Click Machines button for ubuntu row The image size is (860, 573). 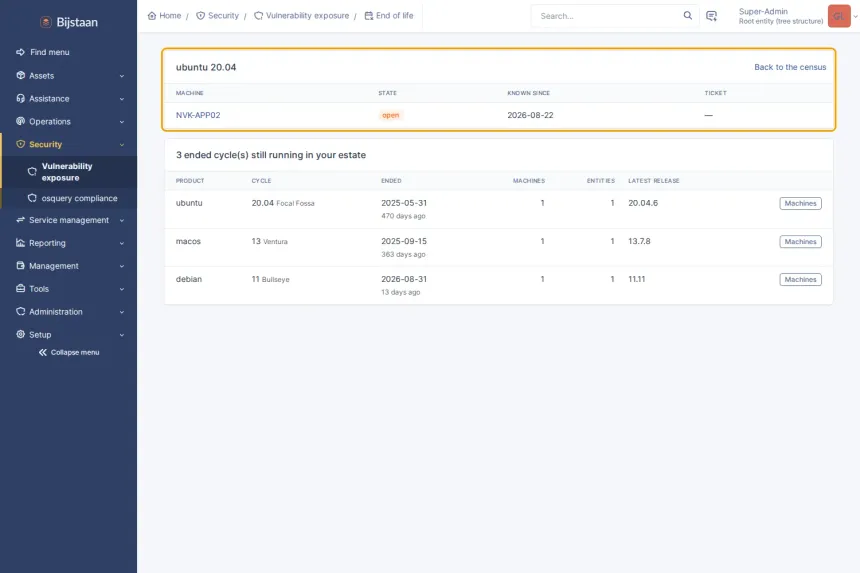point(800,203)
